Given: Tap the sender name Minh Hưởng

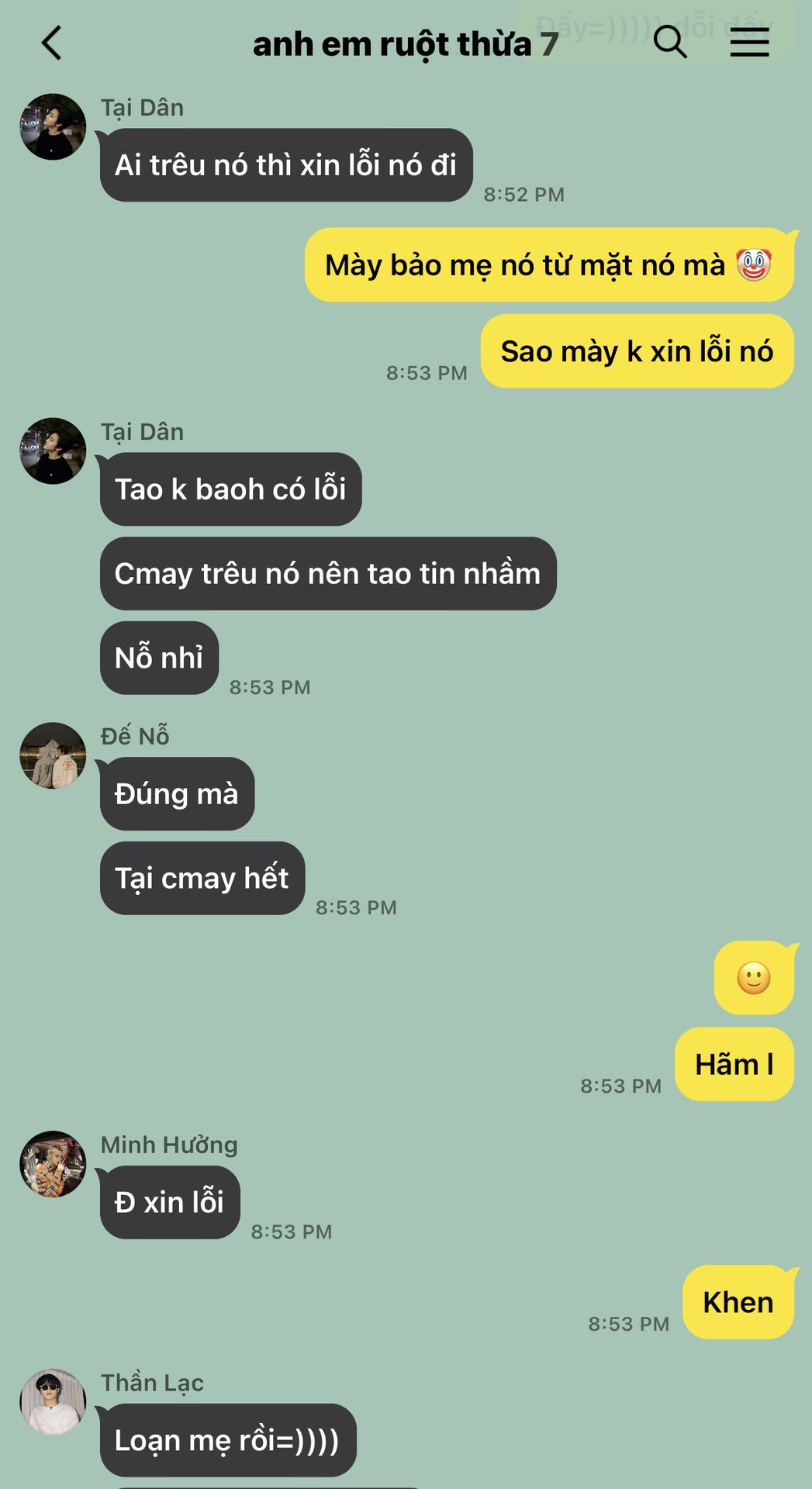Looking at the screenshot, I should point(169,1145).
